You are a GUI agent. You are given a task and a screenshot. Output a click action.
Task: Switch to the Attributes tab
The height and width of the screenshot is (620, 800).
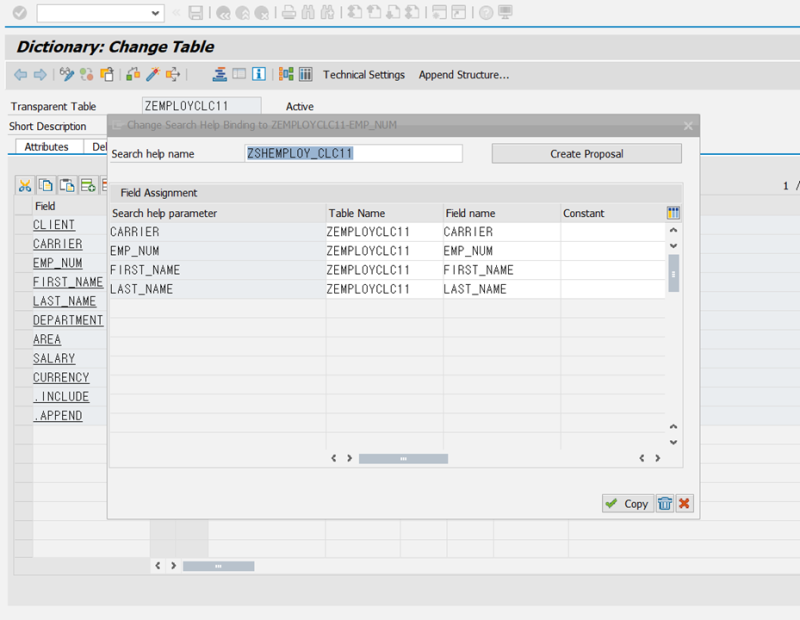coord(48,146)
